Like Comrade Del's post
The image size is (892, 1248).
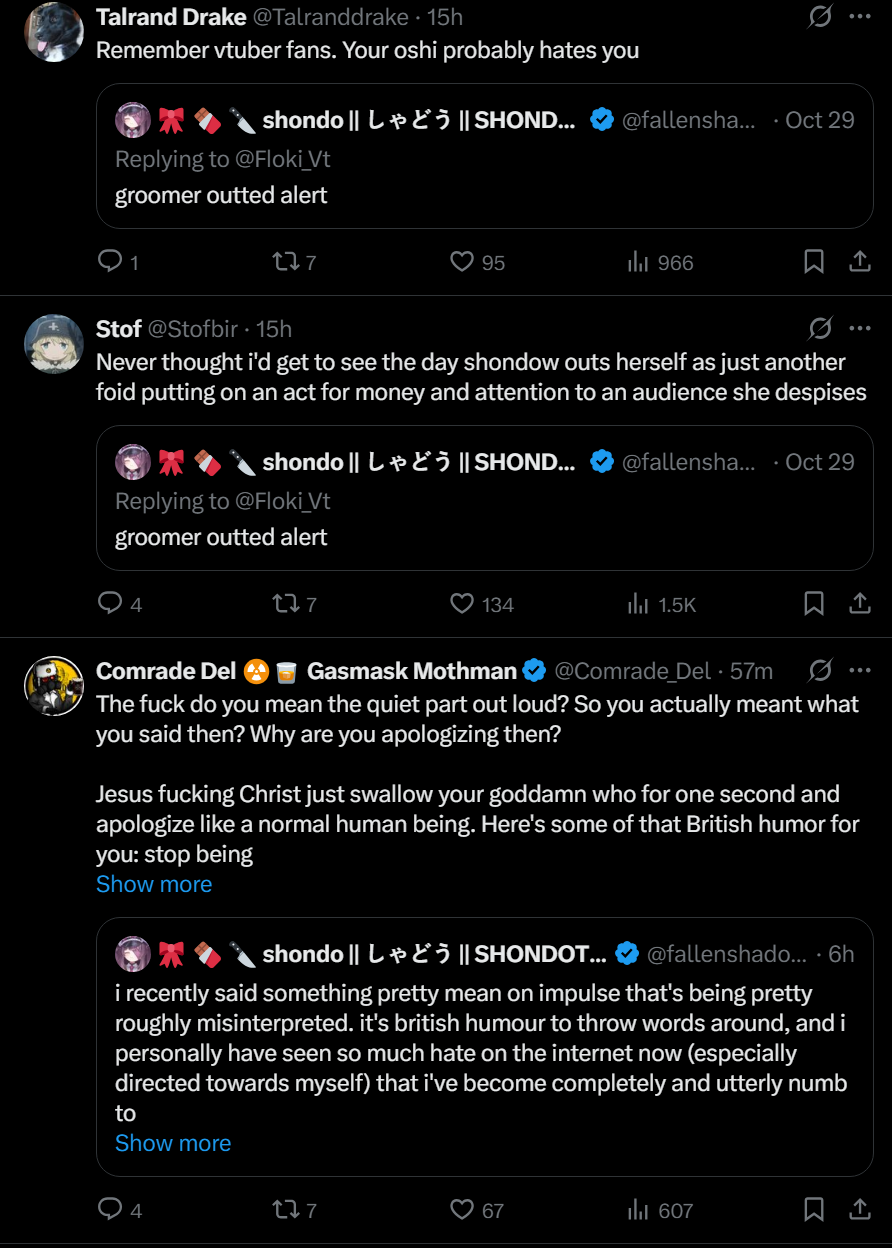click(x=461, y=1210)
